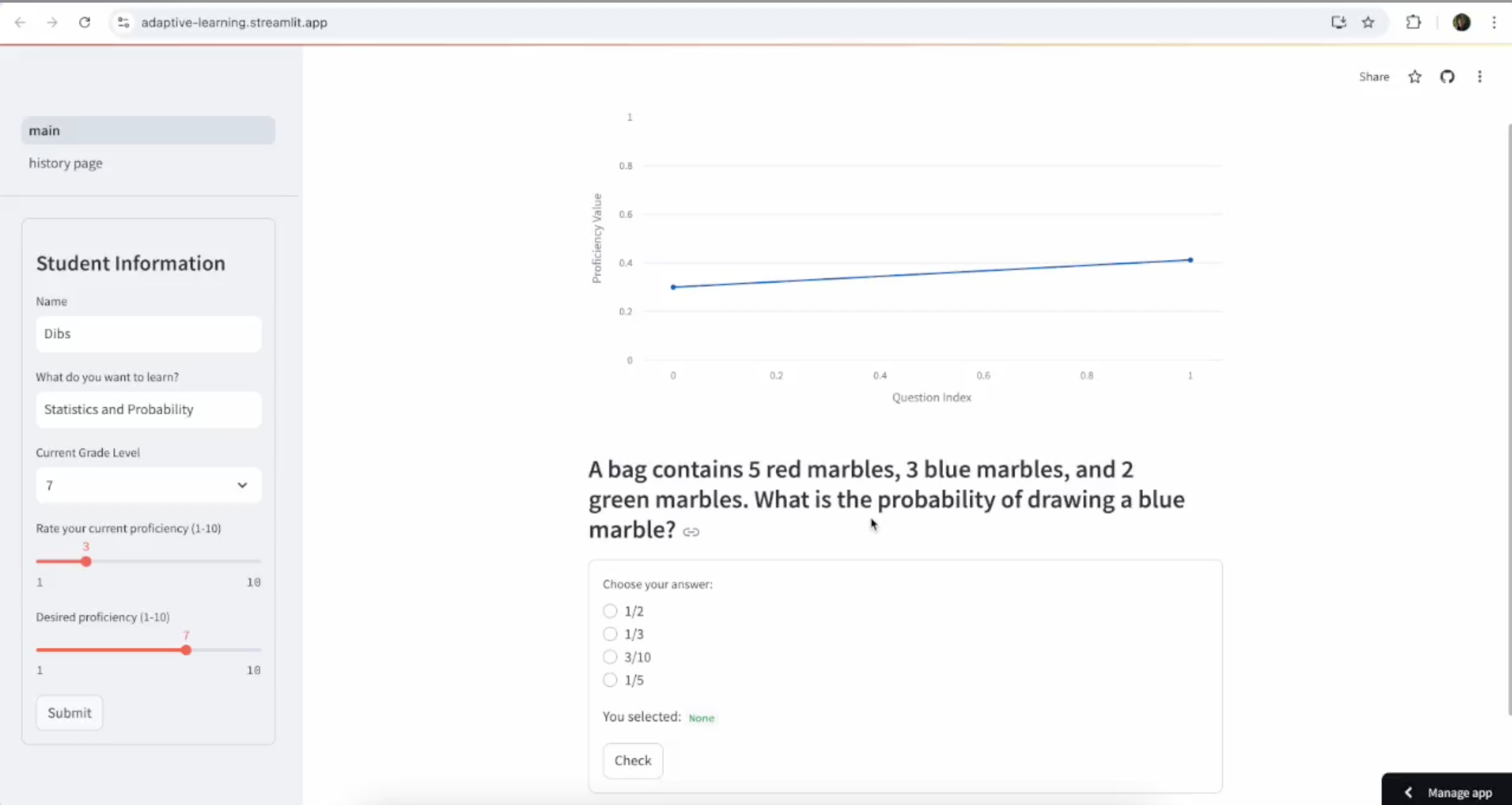The image size is (1512, 805).
Task: Set desired proficiency slider value
Action: click(186, 649)
